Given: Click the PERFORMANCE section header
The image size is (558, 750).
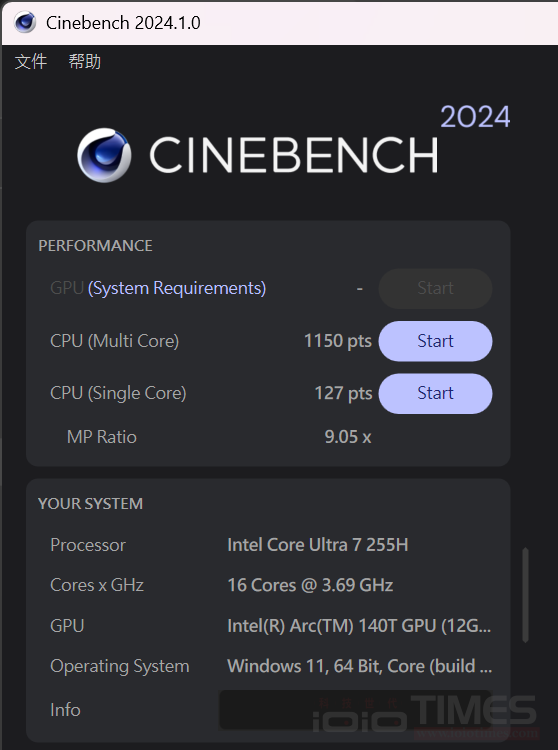Looking at the screenshot, I should 95,246.
